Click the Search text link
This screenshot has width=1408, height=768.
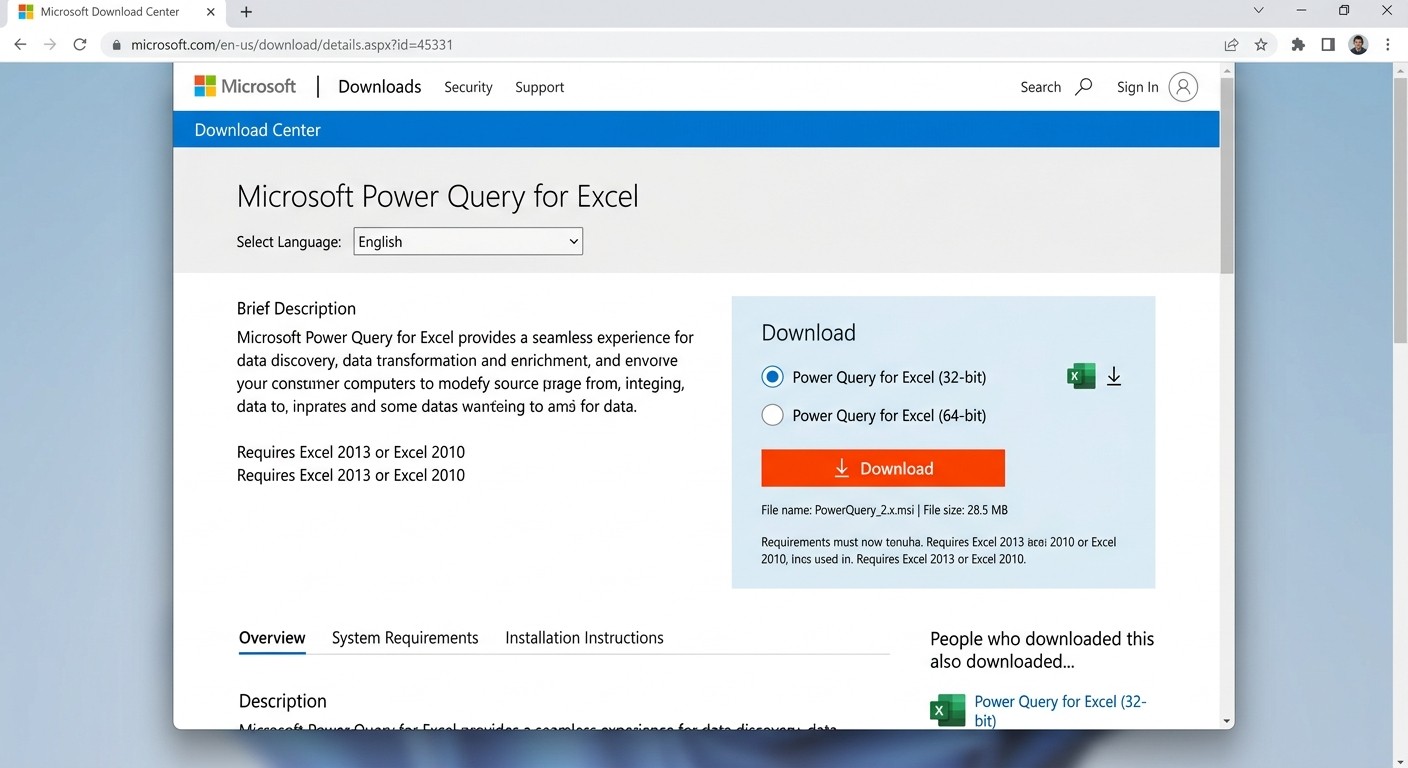[x=1040, y=87]
